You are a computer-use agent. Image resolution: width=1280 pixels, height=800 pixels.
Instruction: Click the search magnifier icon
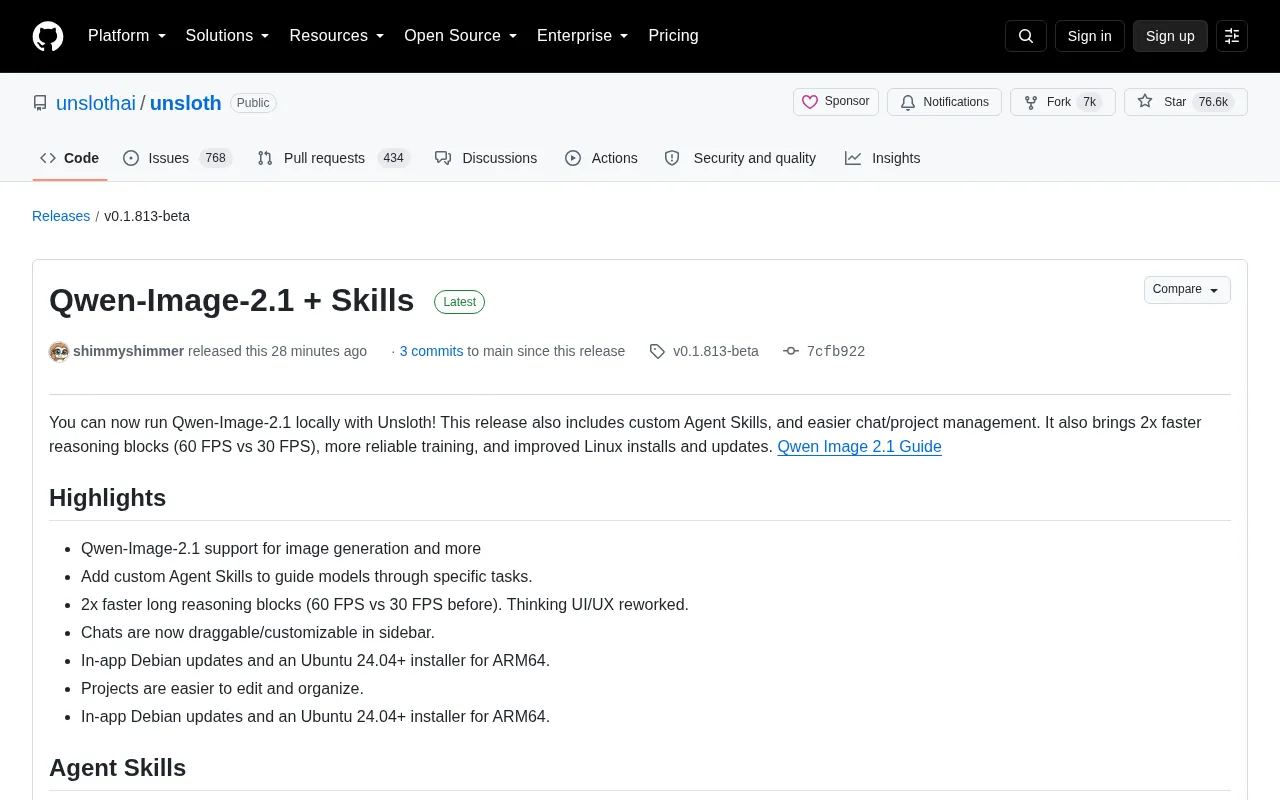coord(1026,36)
